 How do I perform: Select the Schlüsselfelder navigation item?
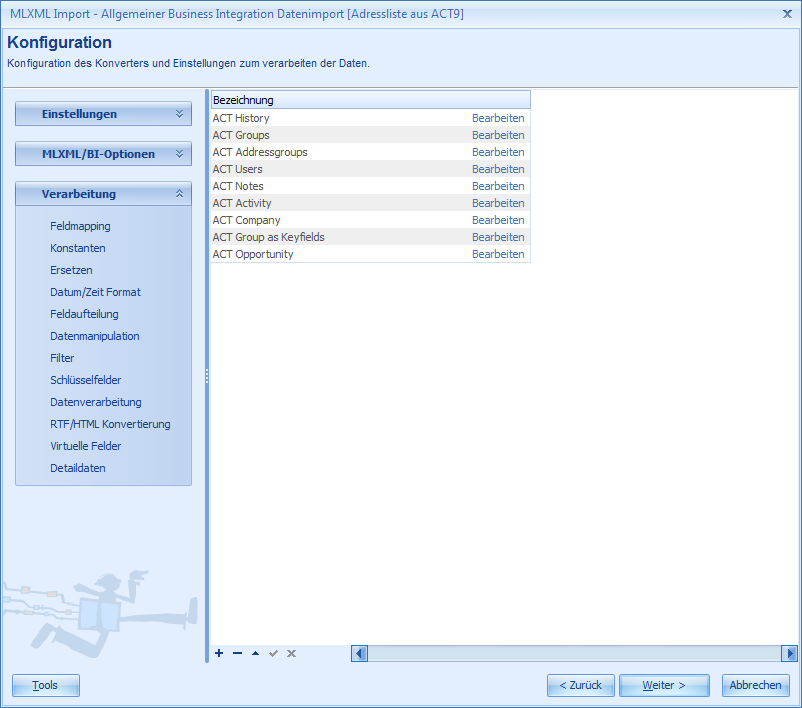(x=85, y=379)
